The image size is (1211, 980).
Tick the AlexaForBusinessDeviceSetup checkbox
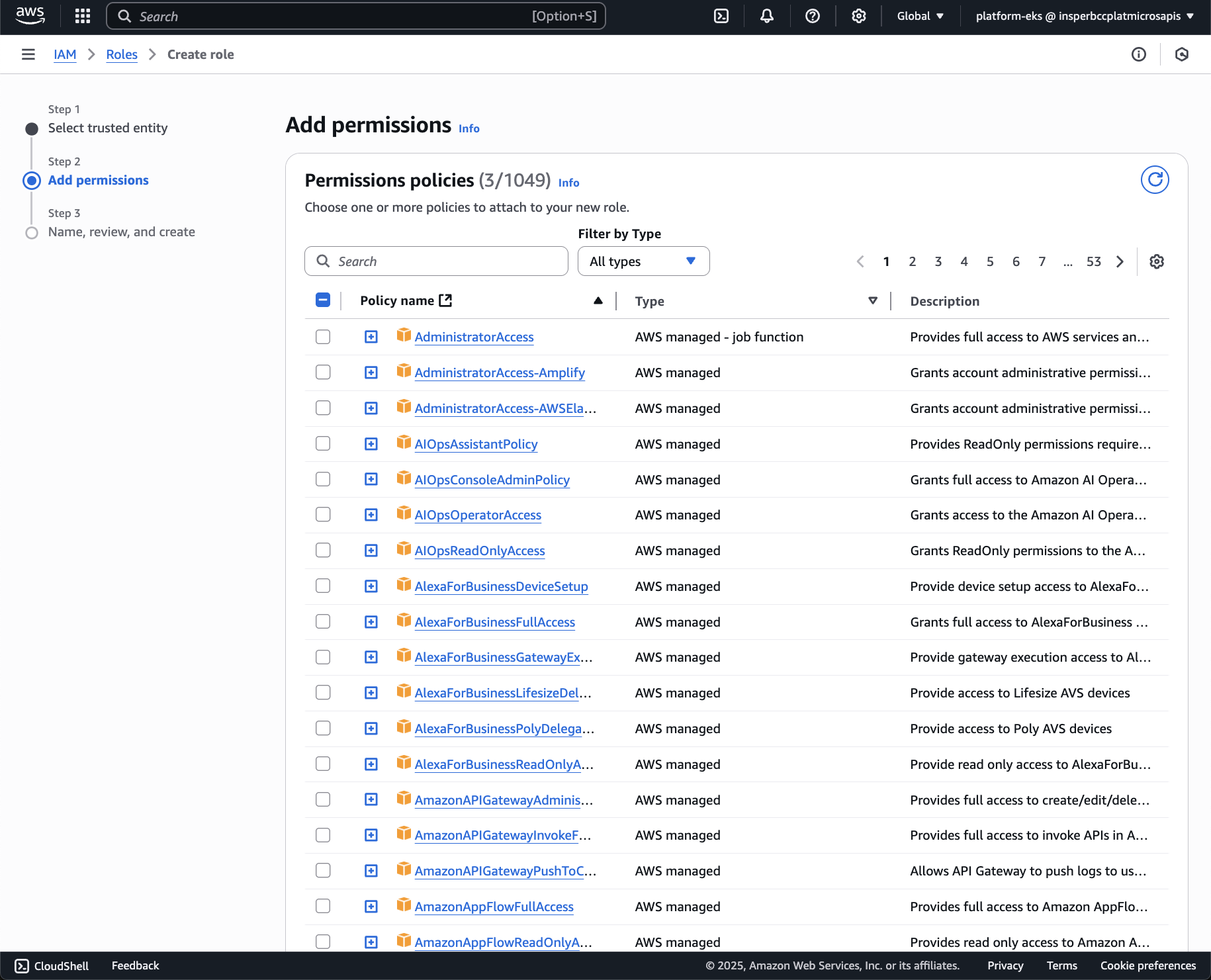(x=323, y=586)
